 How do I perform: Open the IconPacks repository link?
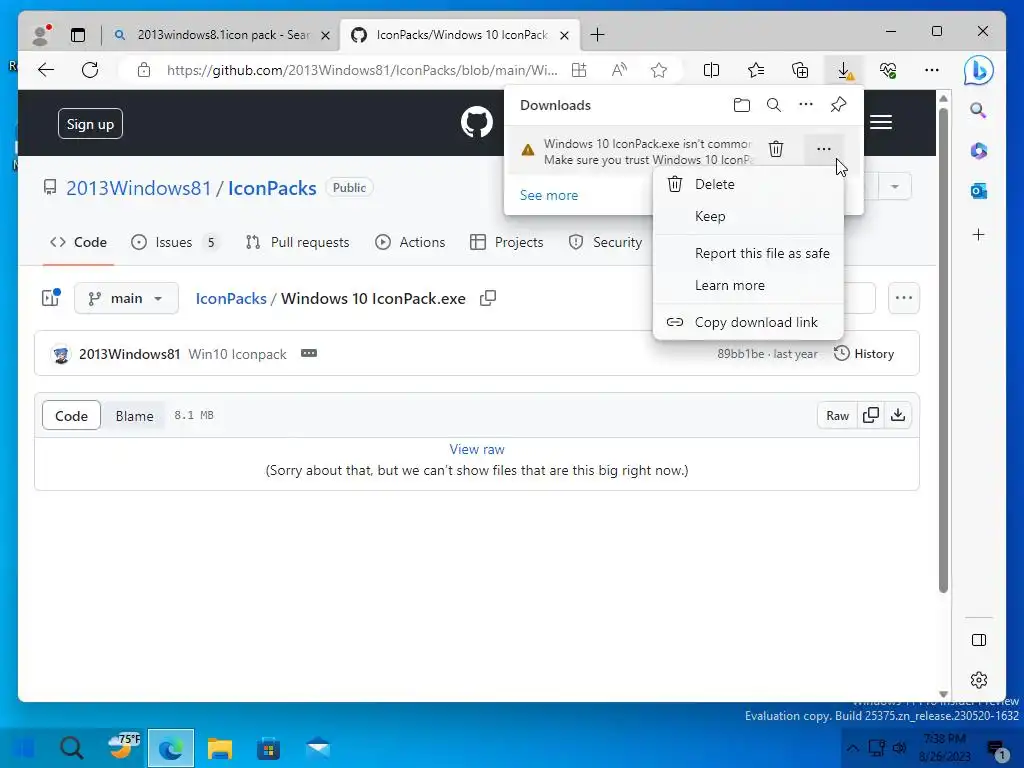(272, 188)
